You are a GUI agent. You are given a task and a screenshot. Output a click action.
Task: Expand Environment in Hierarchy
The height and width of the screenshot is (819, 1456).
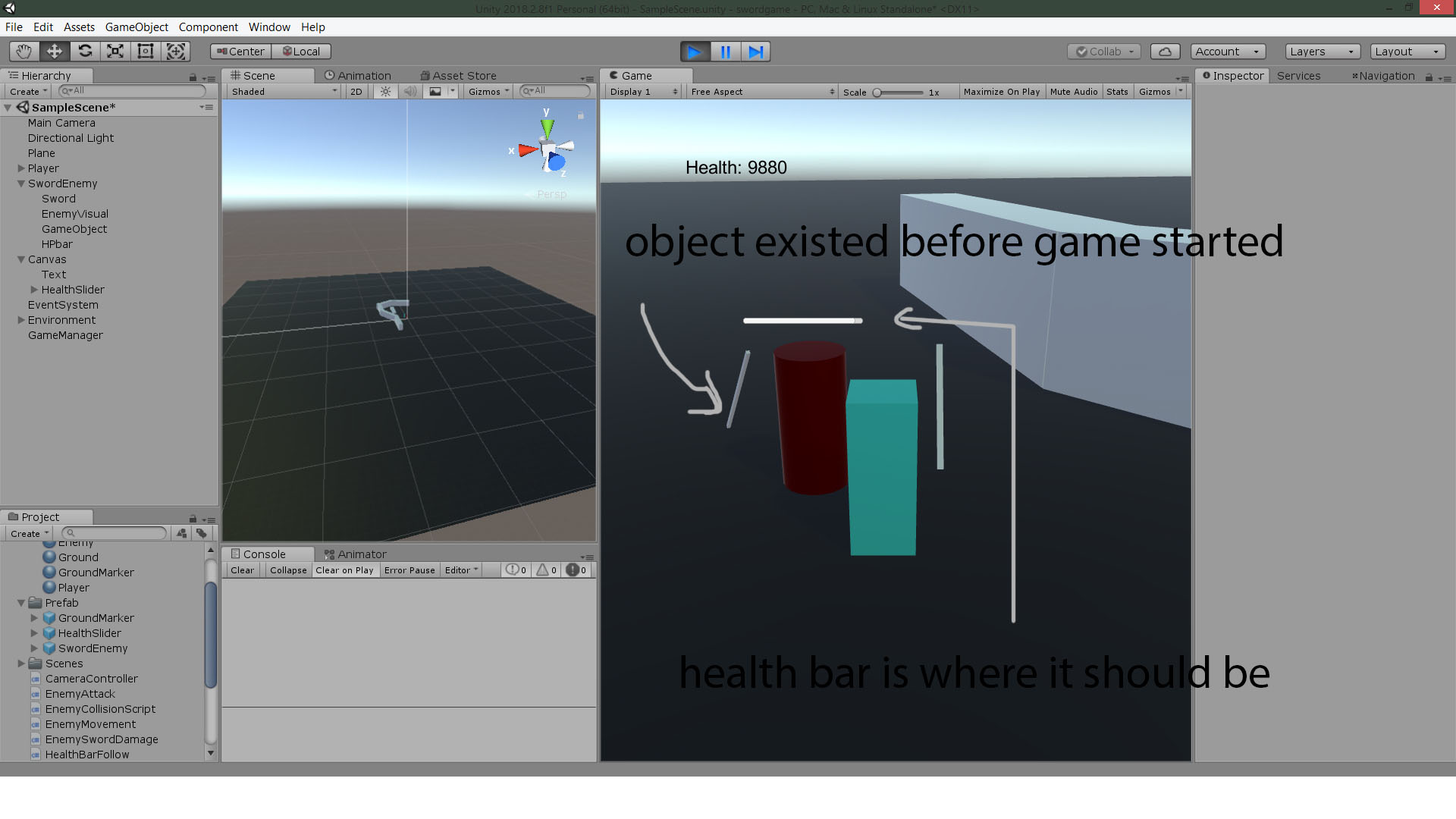tap(21, 320)
